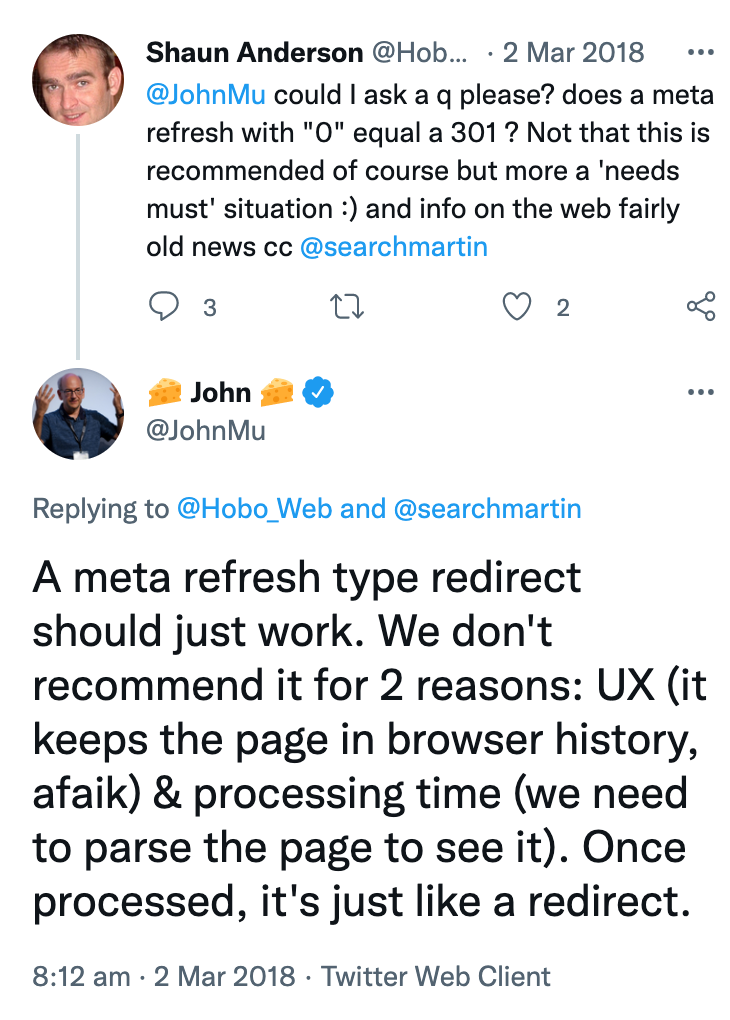This screenshot has width=730, height=1020.
Task: Like Shaun Anderson's tweet with heart icon
Action: click(516, 307)
